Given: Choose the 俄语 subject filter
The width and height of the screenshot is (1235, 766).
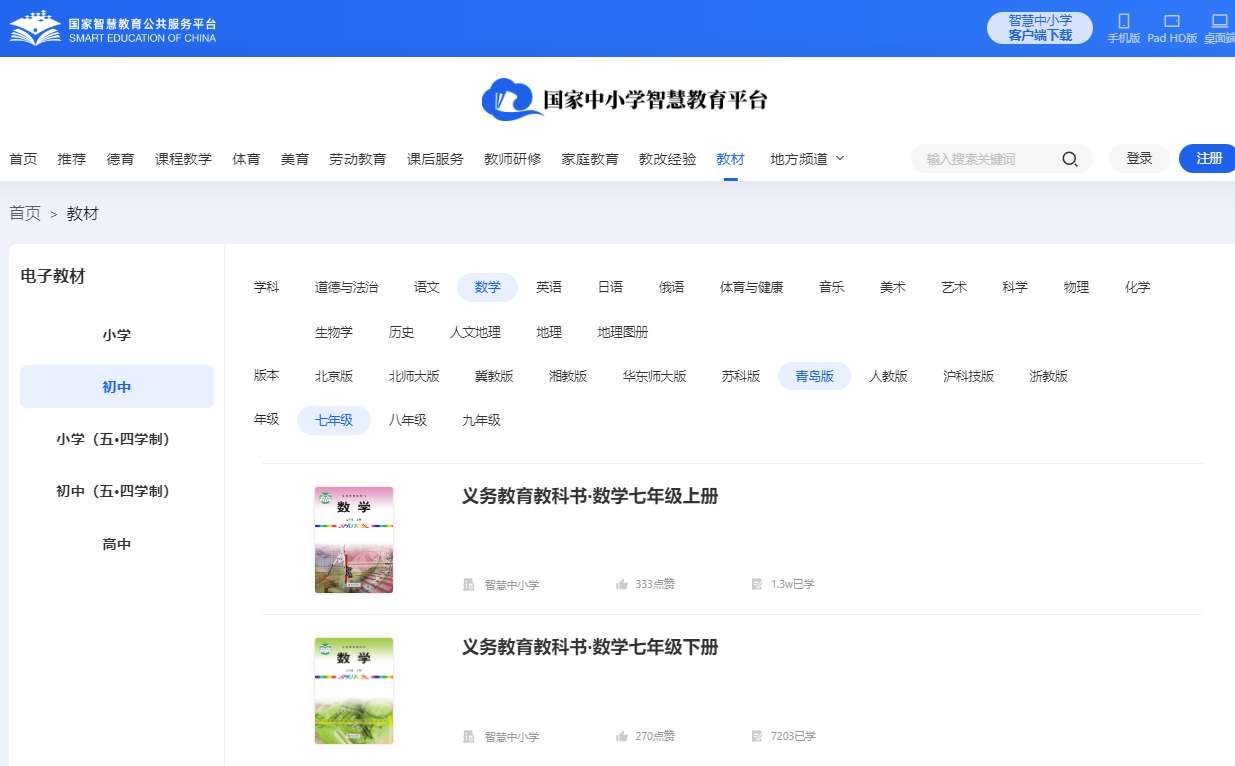Looking at the screenshot, I should (x=671, y=287).
